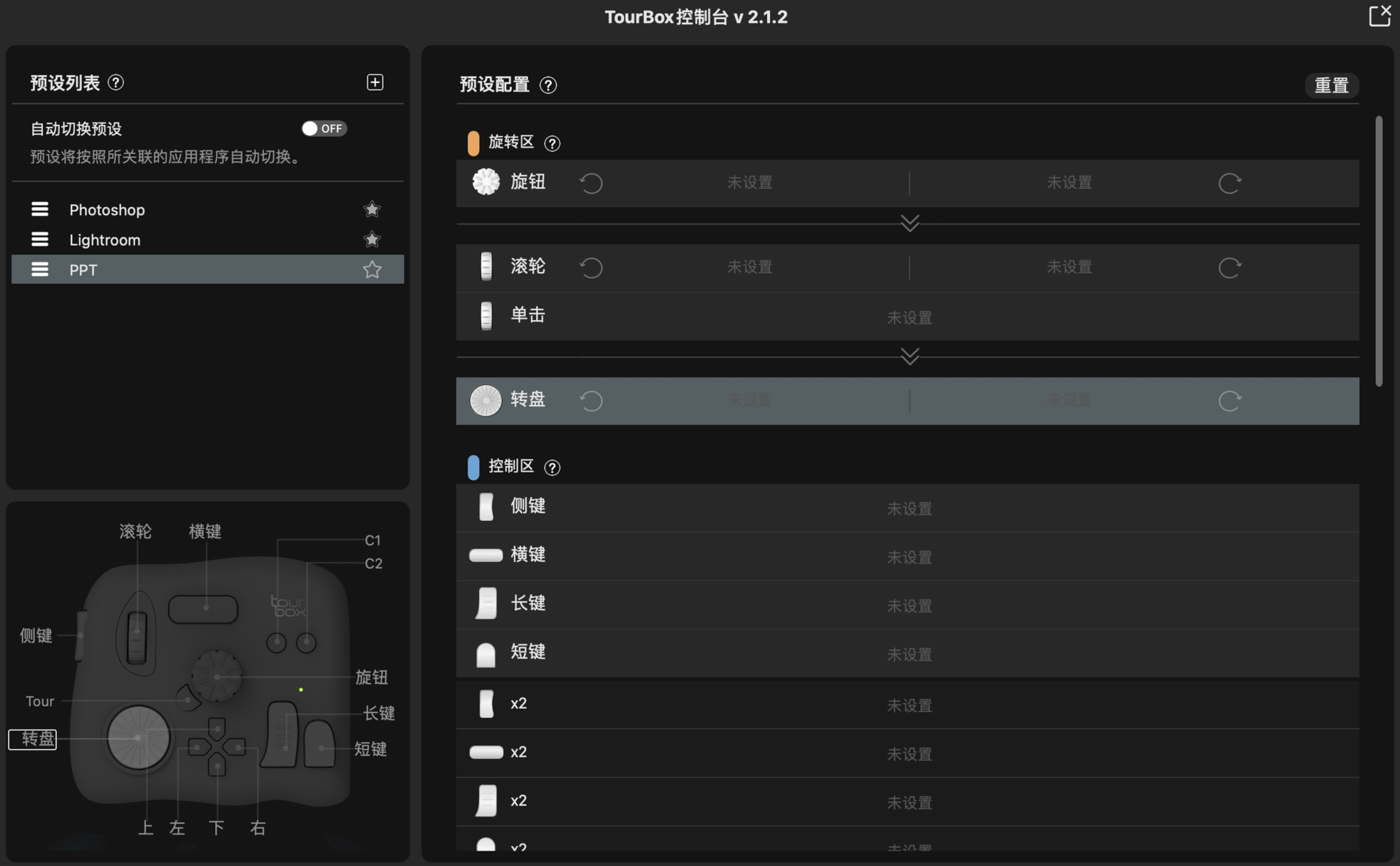Set 转盘 clockwise rotation action
The width and height of the screenshot is (1400, 866).
pyautogui.click(x=1229, y=401)
